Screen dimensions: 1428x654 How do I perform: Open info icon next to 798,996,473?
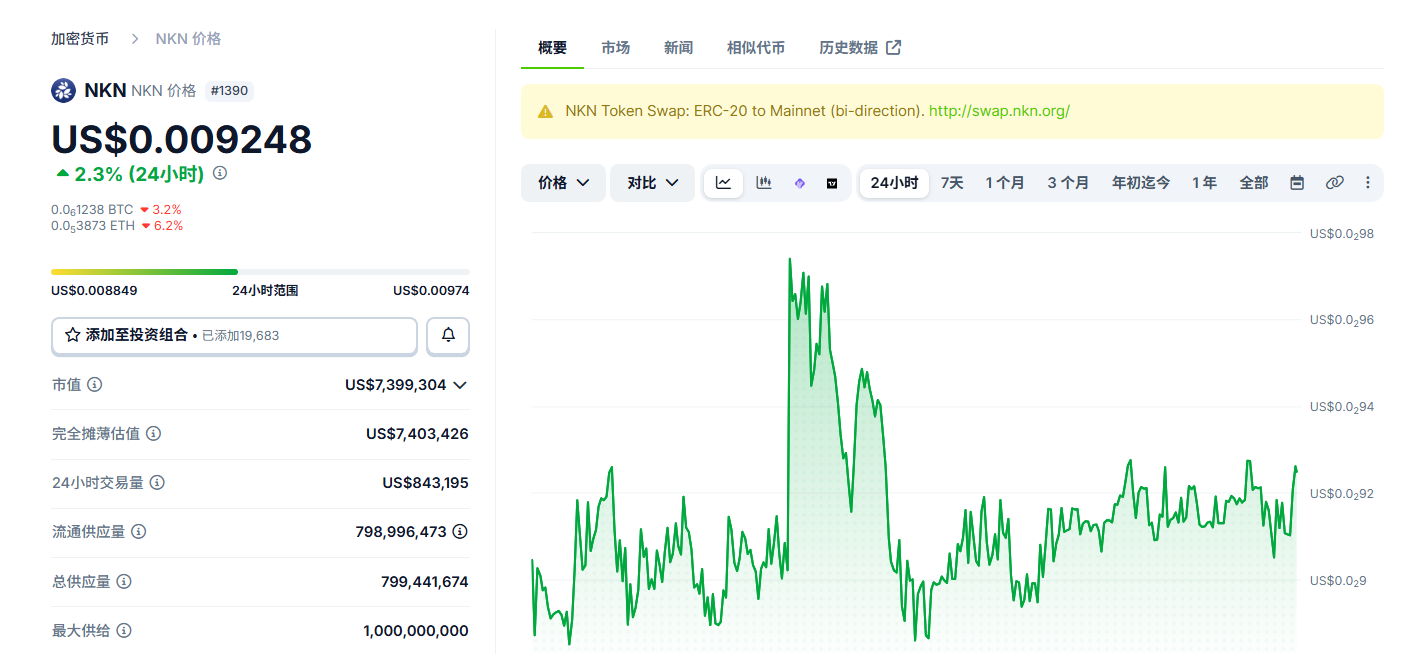tap(460, 531)
